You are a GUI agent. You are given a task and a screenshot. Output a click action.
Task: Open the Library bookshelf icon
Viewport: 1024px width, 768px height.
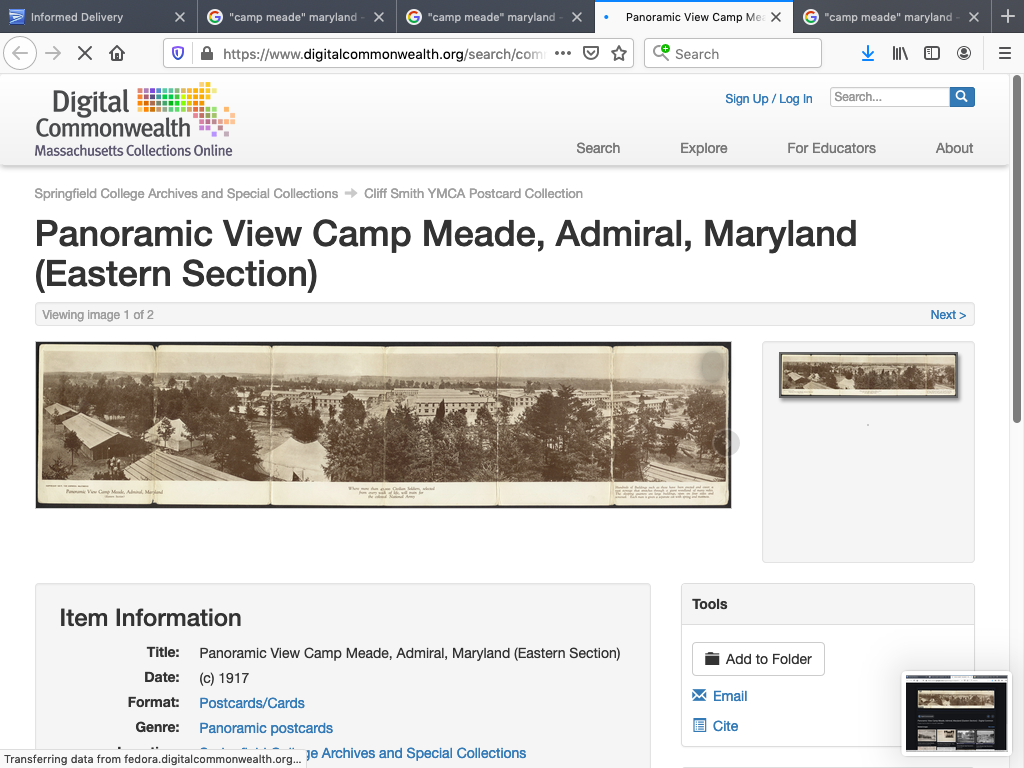tap(900, 54)
